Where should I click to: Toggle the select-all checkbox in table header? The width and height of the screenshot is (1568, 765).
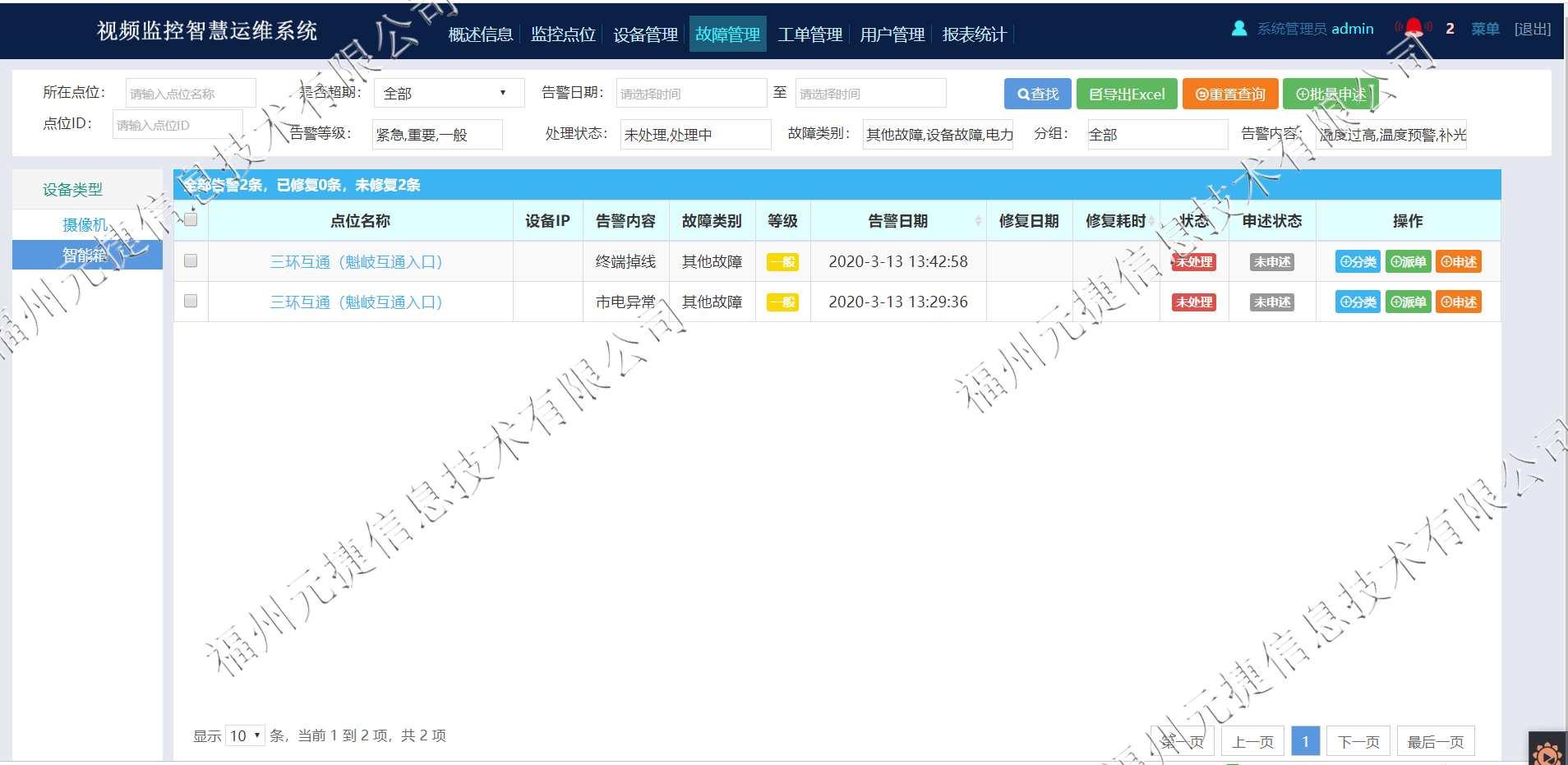pos(191,219)
